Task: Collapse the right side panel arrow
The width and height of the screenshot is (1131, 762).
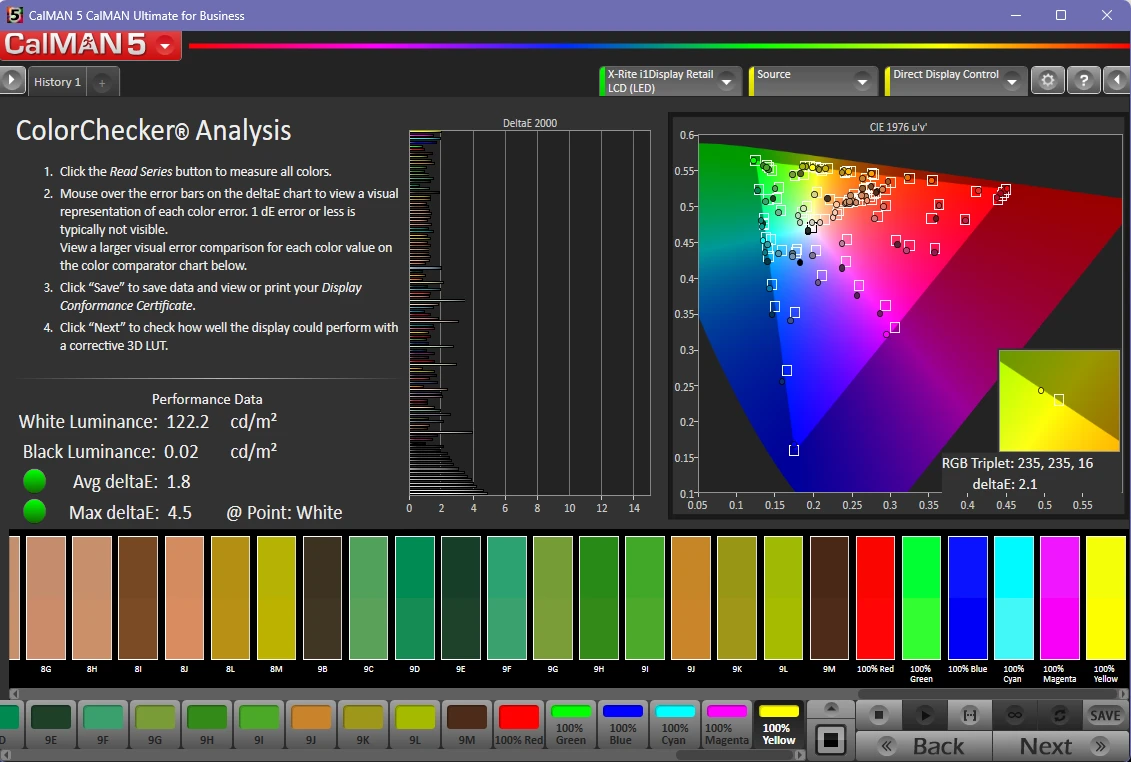Action: tap(1117, 81)
